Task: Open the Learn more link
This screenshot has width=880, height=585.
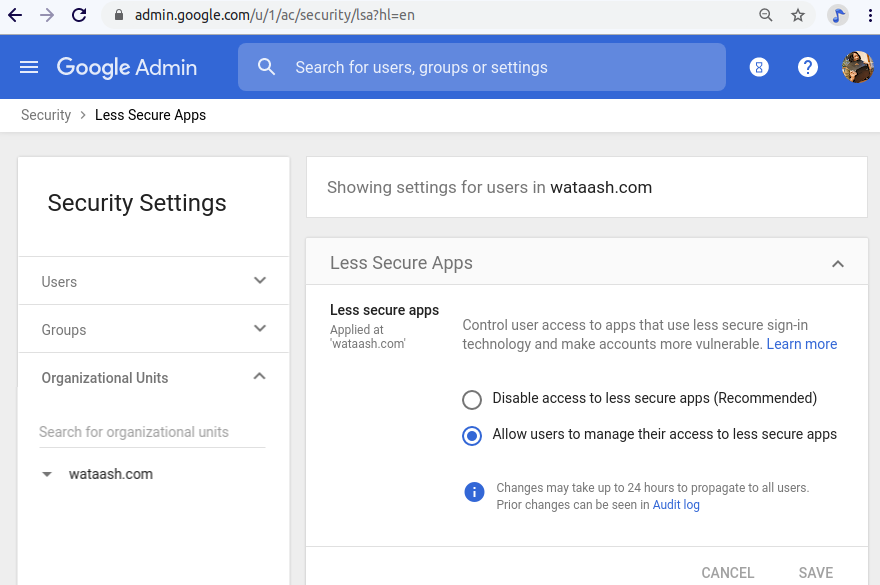Action: click(x=801, y=344)
